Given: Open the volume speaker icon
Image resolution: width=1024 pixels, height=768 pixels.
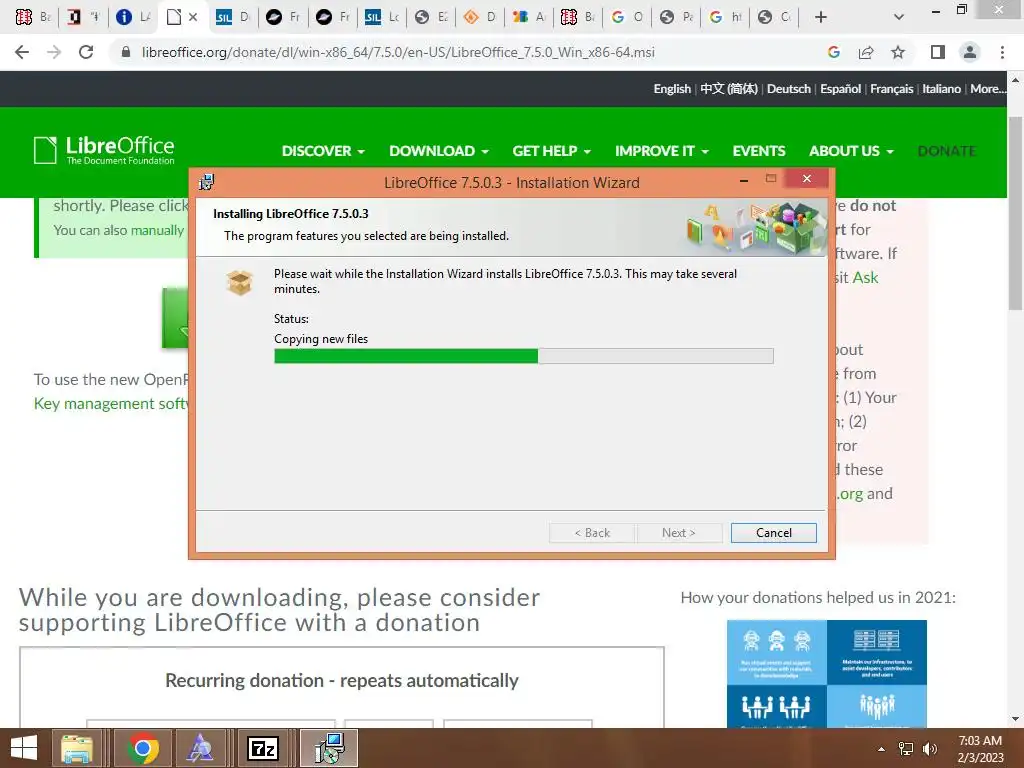Looking at the screenshot, I should [929, 749].
